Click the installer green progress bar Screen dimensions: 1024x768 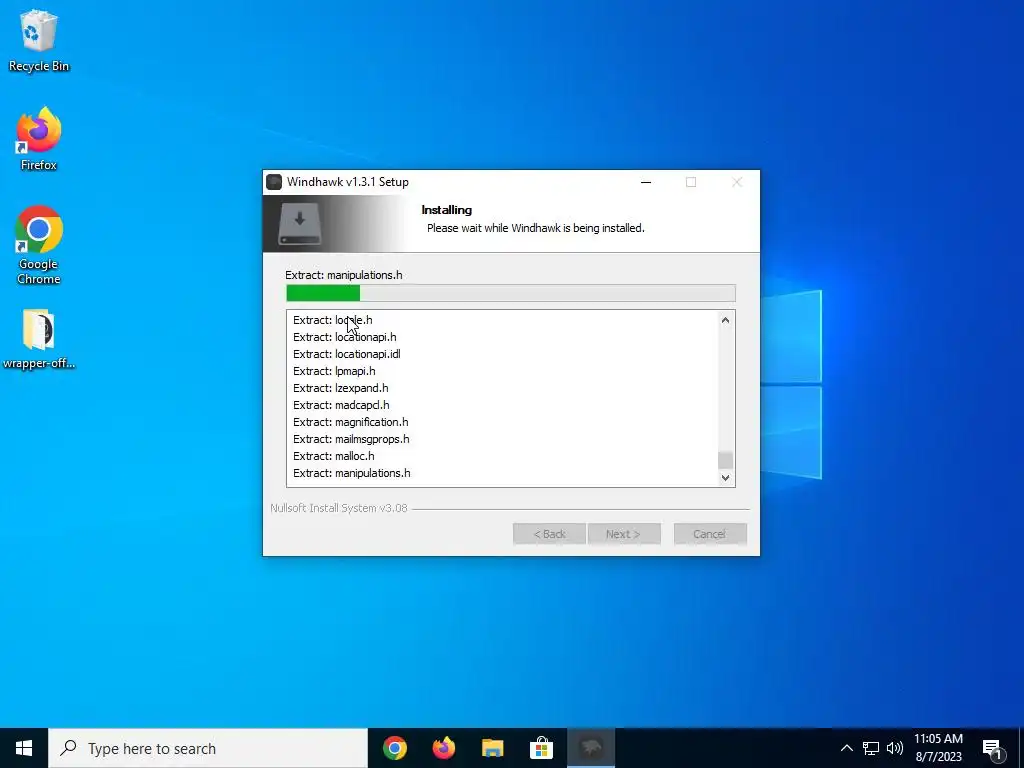[511, 293]
